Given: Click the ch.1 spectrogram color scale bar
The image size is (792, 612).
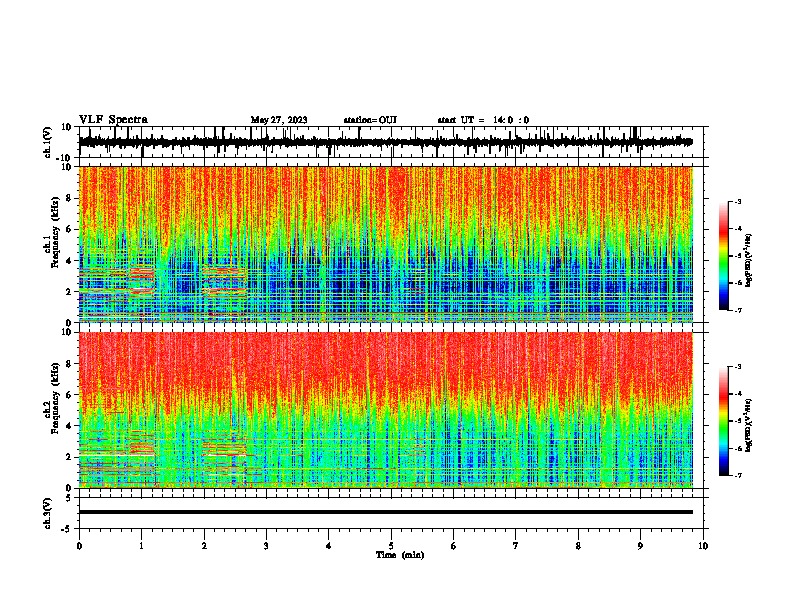Looking at the screenshot, I should (723, 256).
